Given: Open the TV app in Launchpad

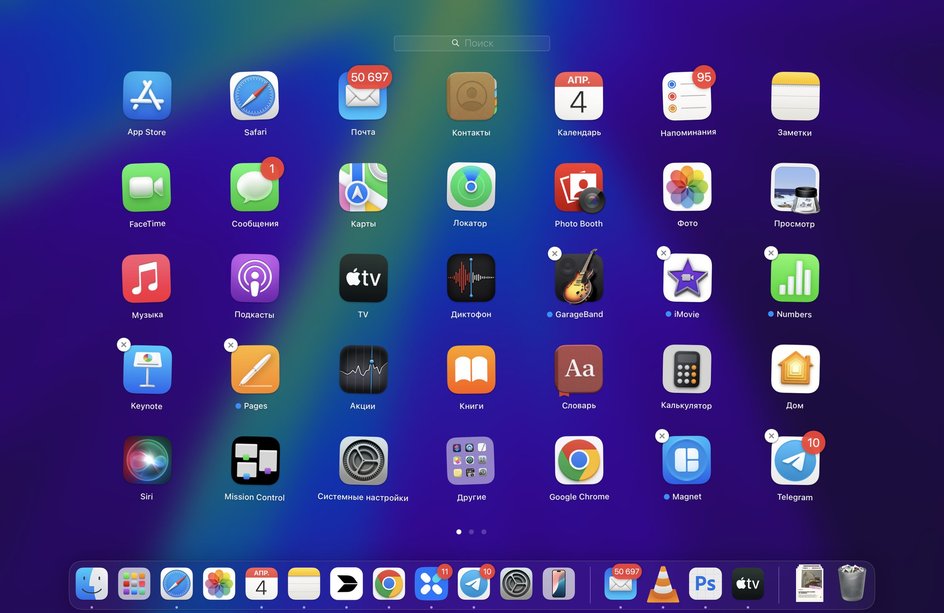Looking at the screenshot, I should [363, 278].
